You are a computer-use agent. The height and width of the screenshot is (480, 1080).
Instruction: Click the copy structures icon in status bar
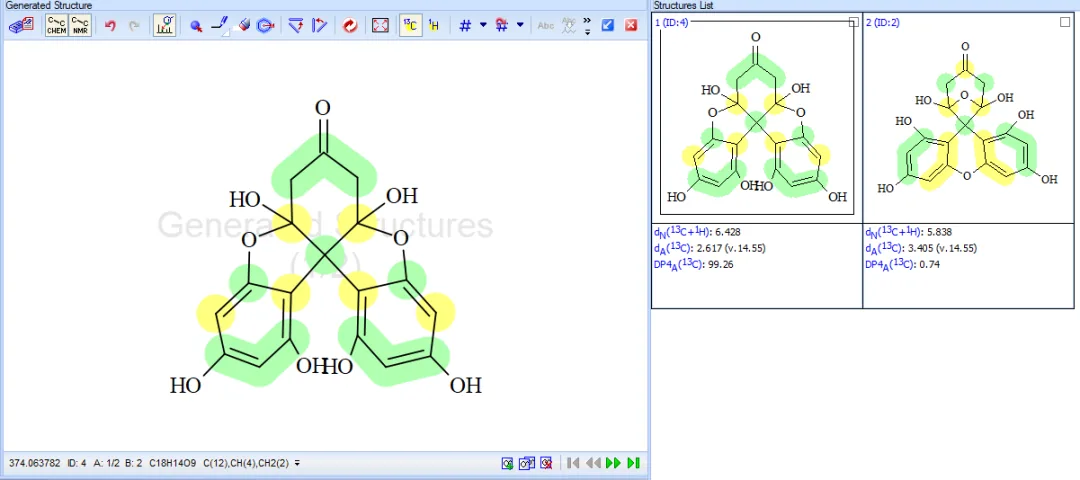click(528, 463)
